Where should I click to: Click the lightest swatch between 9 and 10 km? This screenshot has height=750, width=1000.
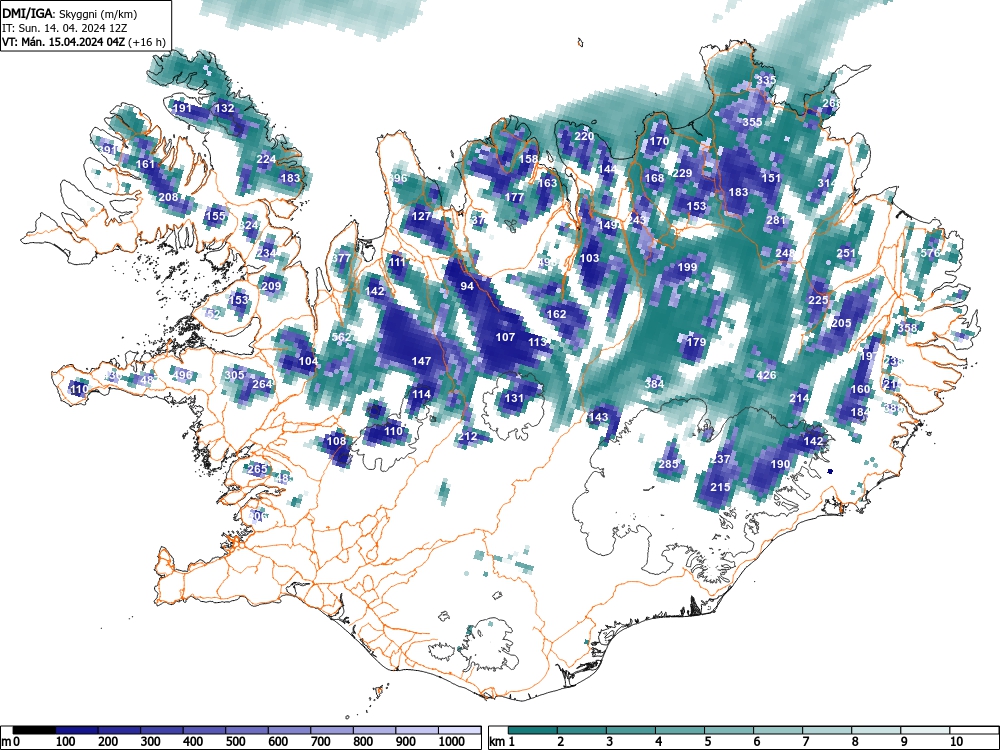(x=925, y=730)
